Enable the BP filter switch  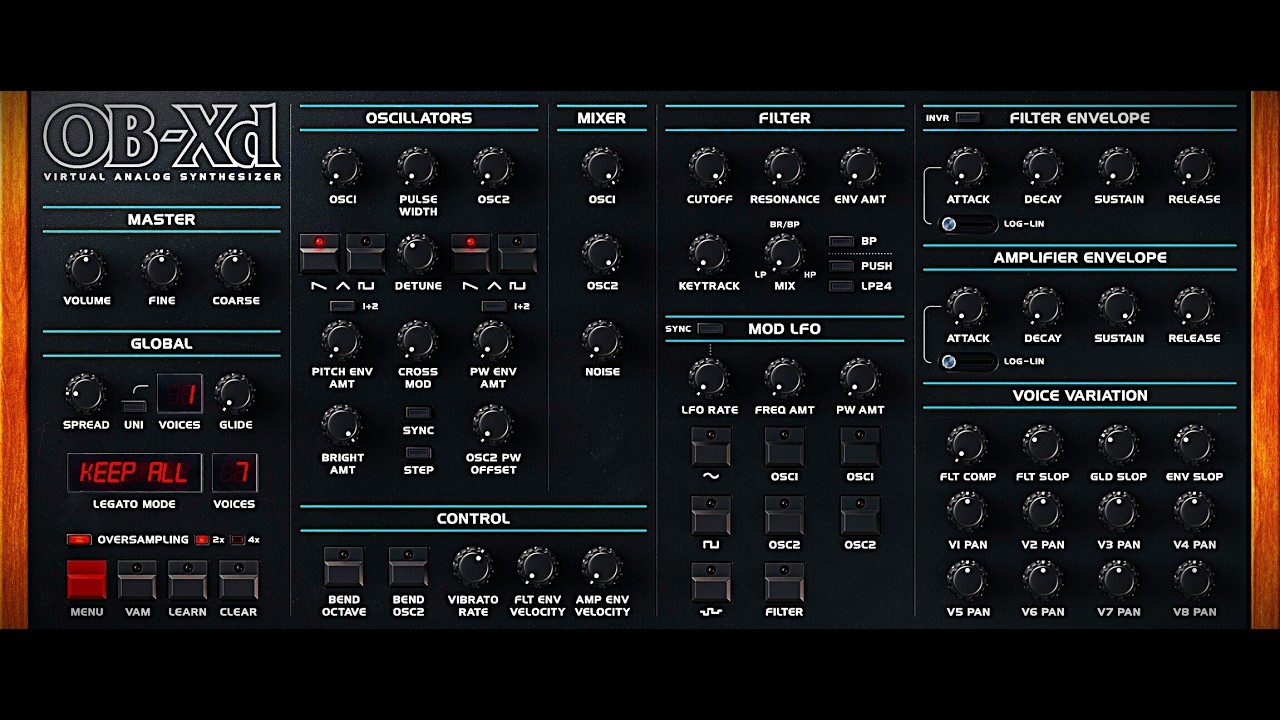tap(842, 241)
